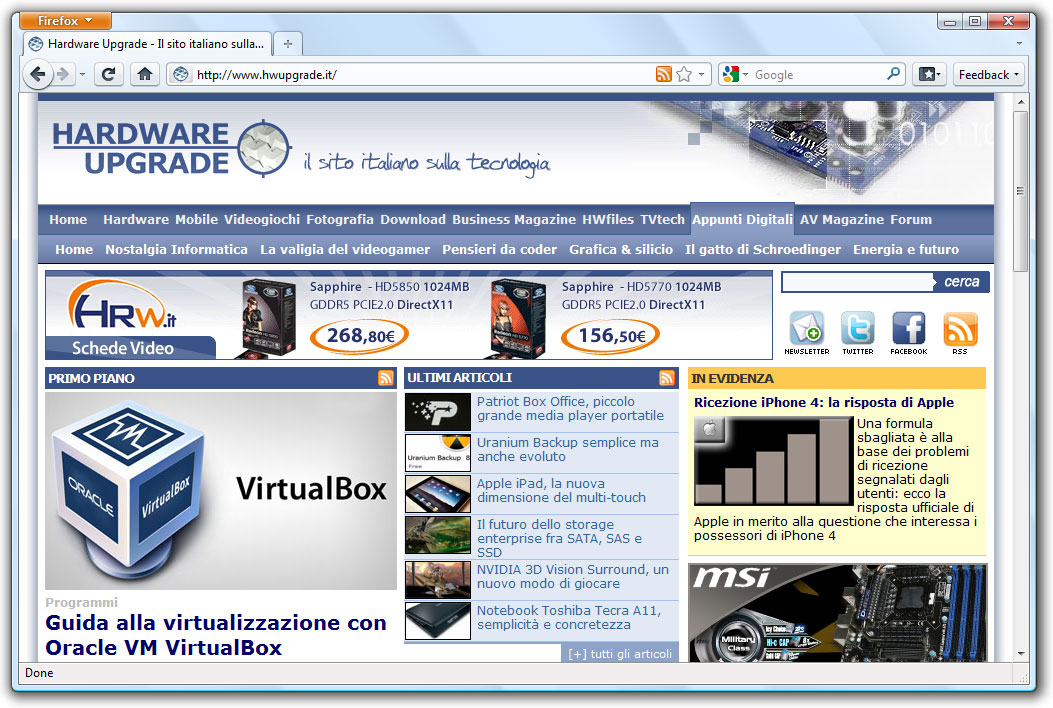Click the site identity icon in URL bar
The image size is (1053, 708).
click(181, 74)
